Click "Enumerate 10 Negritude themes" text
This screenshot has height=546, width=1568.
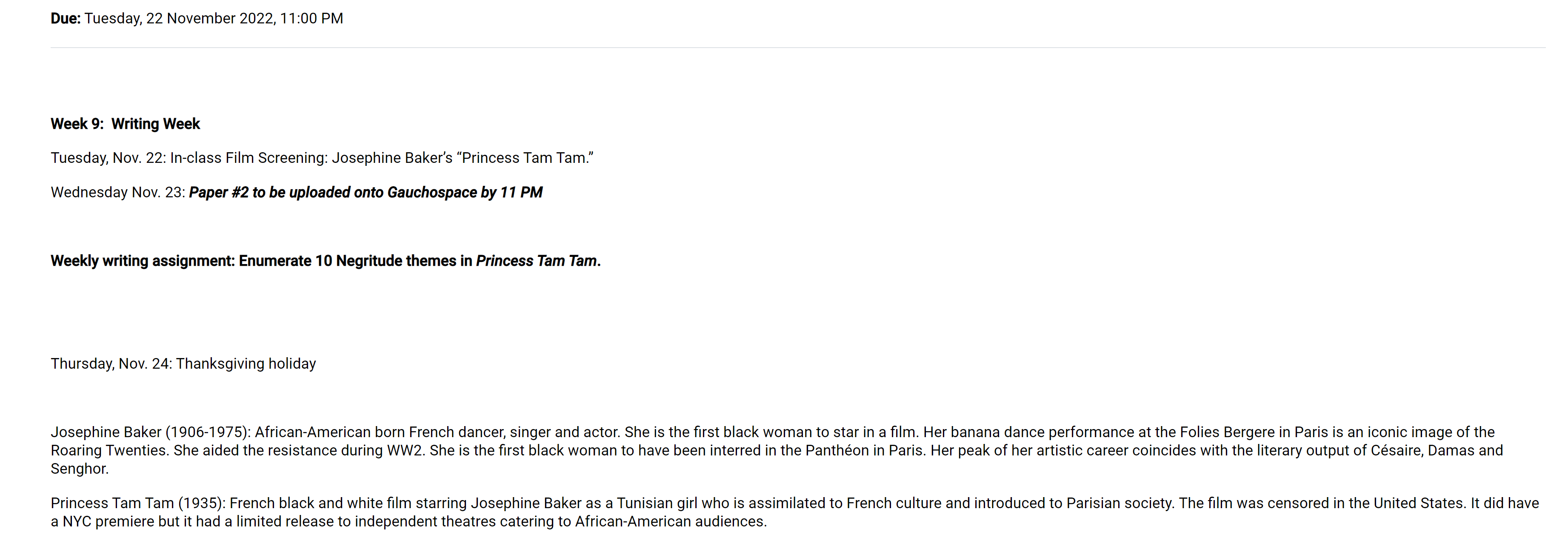coord(348,261)
